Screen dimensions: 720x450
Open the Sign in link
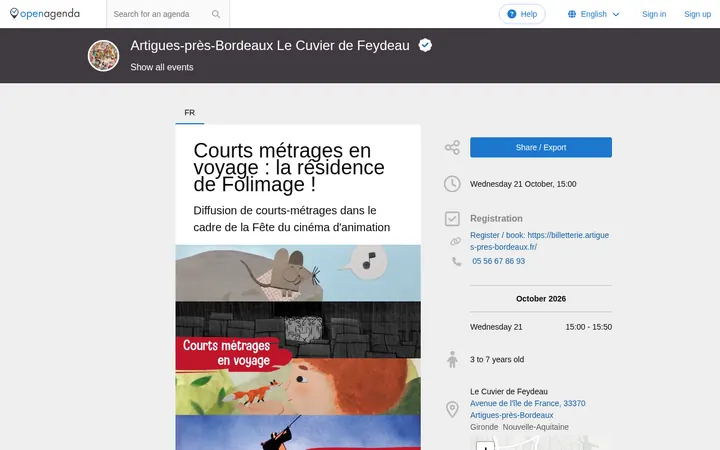pos(654,14)
